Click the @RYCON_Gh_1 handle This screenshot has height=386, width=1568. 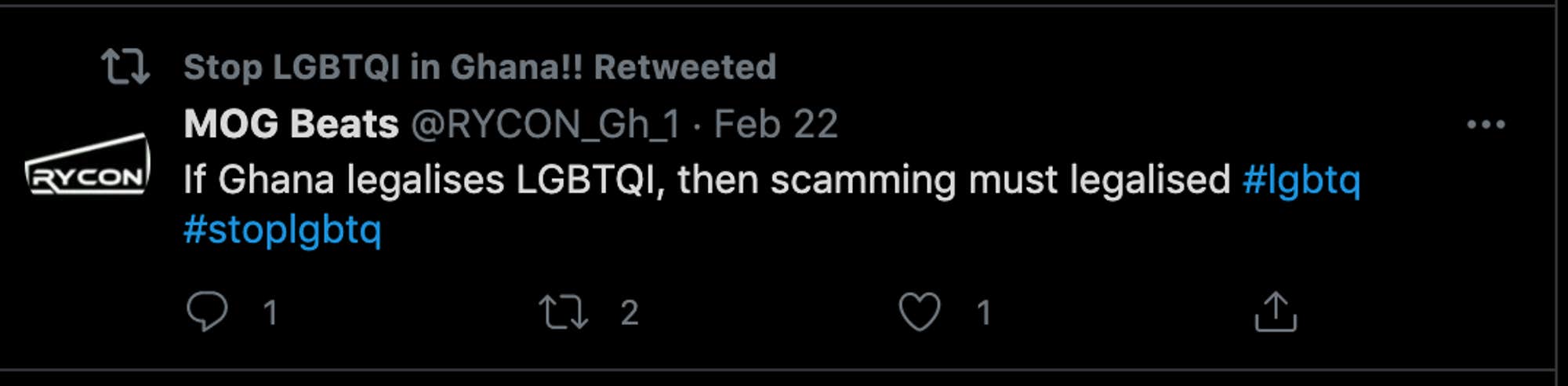(x=546, y=124)
